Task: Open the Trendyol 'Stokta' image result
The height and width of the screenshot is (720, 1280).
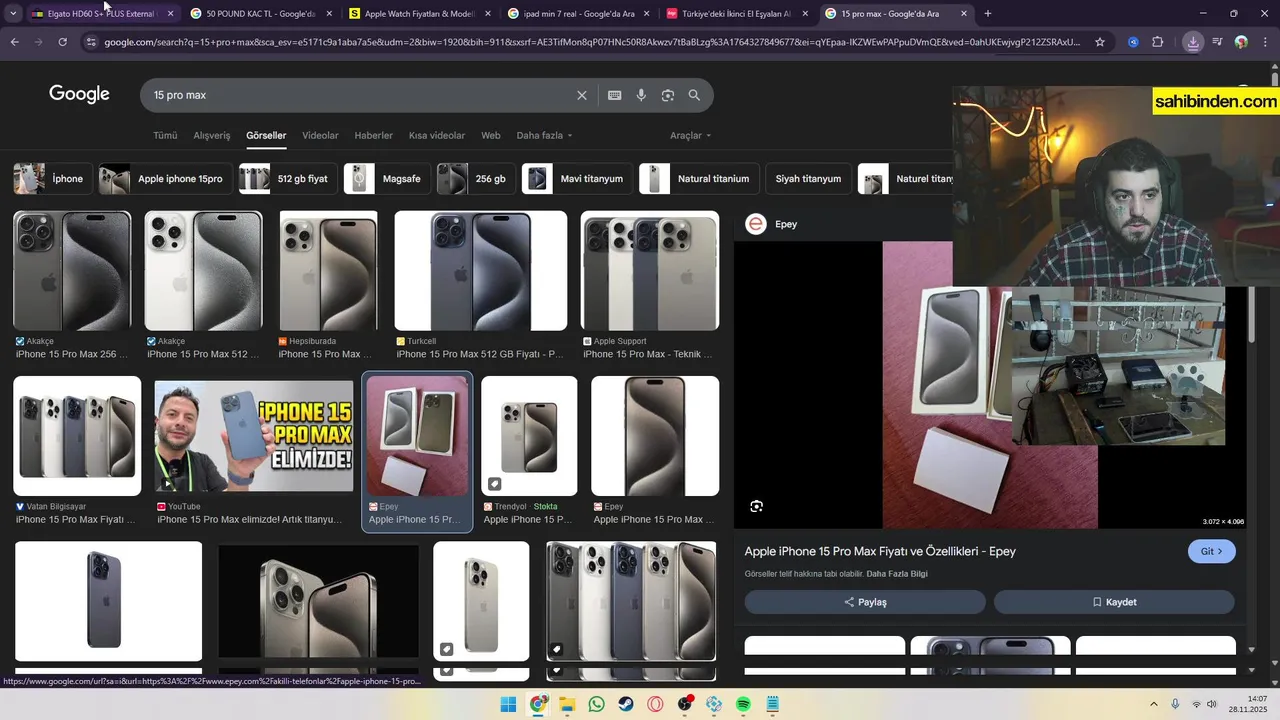Action: coord(529,436)
